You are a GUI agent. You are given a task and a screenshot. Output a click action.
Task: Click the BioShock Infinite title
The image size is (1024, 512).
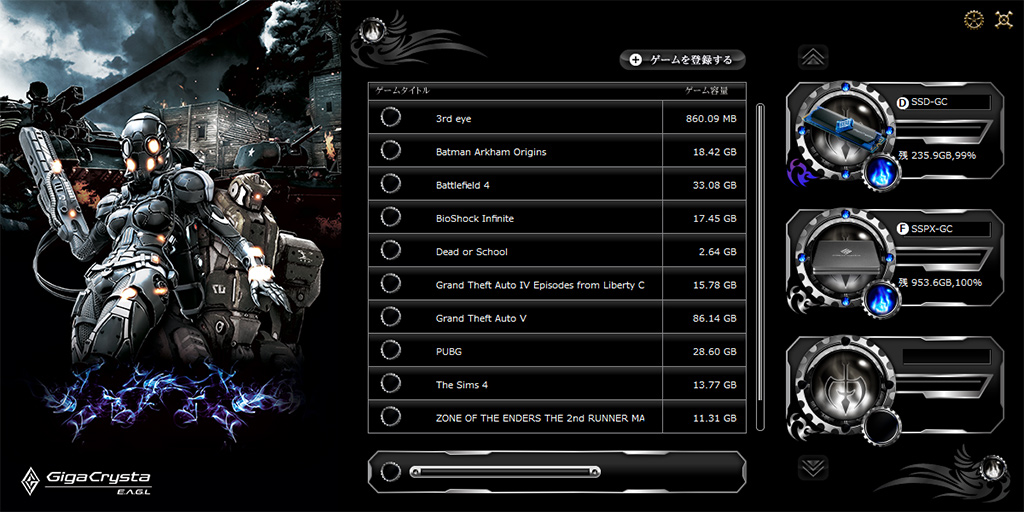(475, 218)
